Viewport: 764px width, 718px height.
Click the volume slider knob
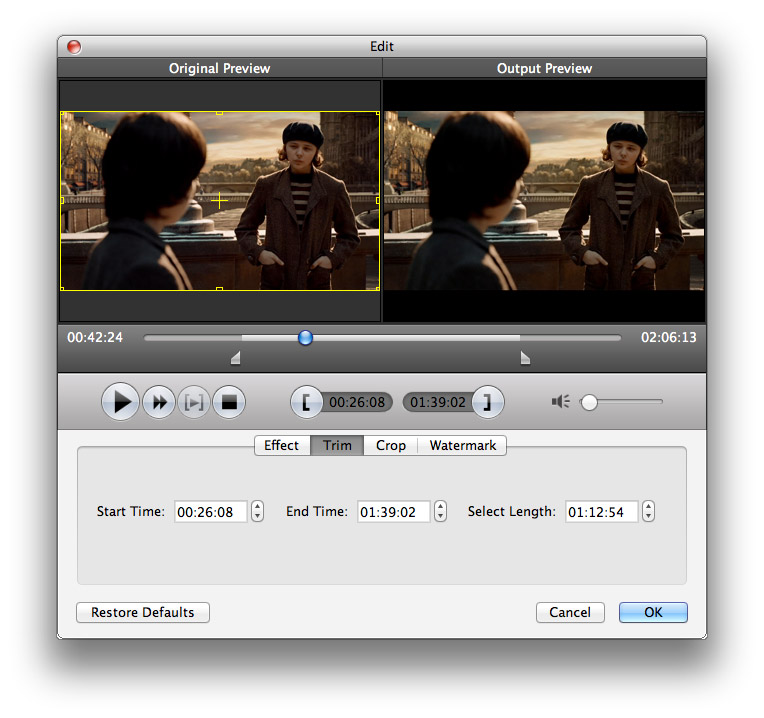tap(589, 402)
